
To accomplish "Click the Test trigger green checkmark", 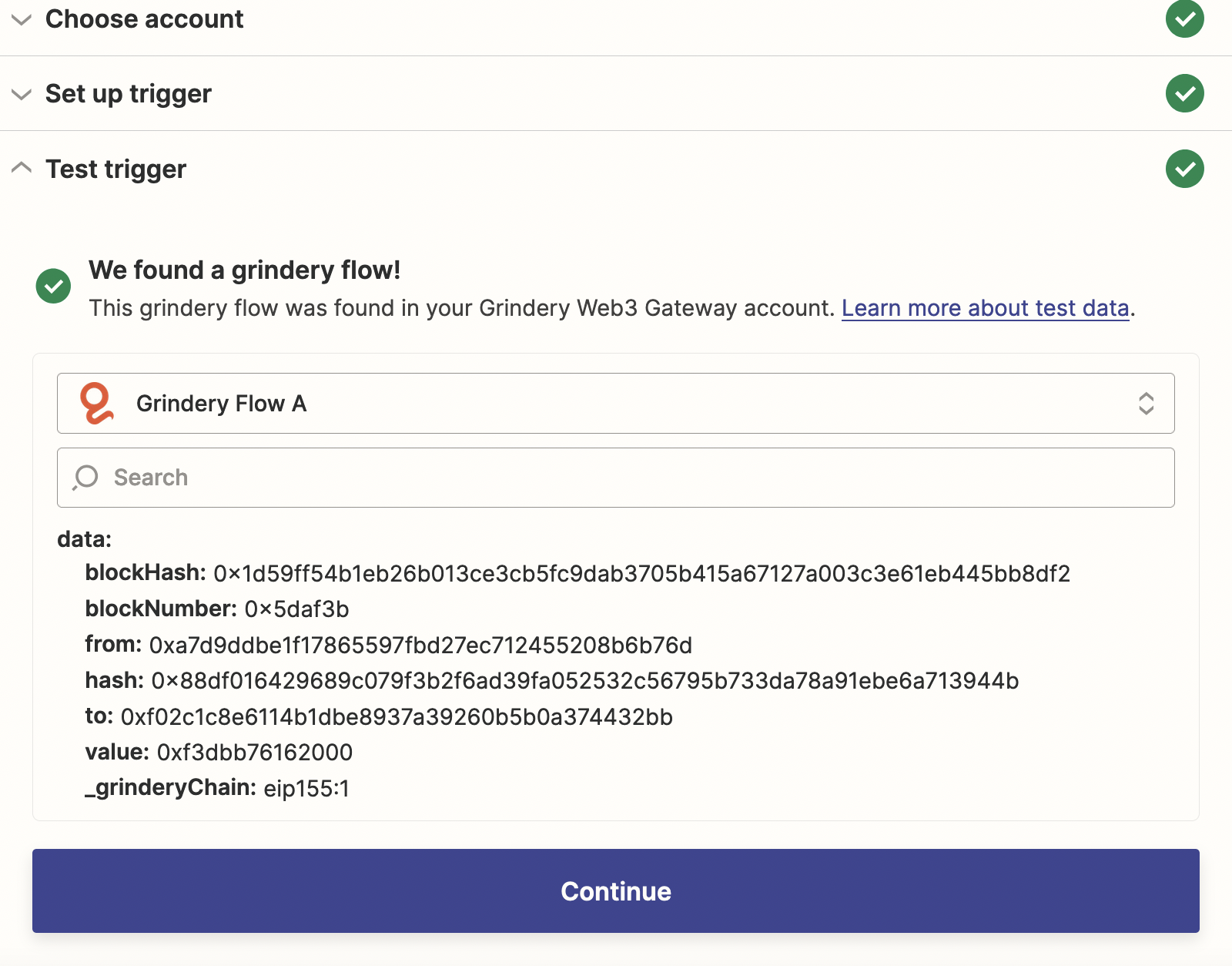I will point(1184,169).
